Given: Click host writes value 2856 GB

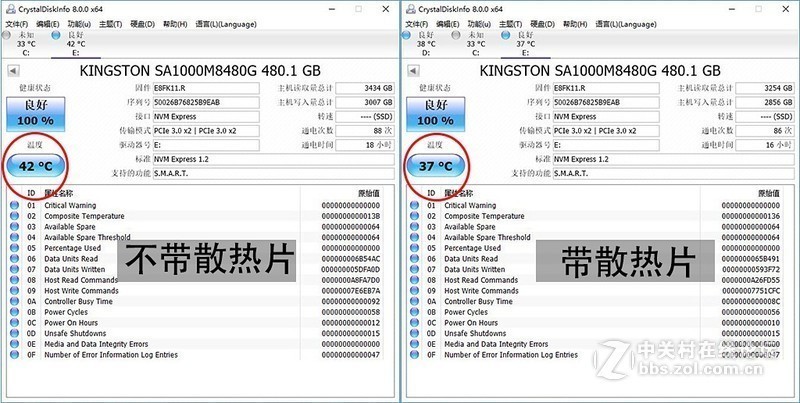Looking at the screenshot, I should tap(765, 103).
